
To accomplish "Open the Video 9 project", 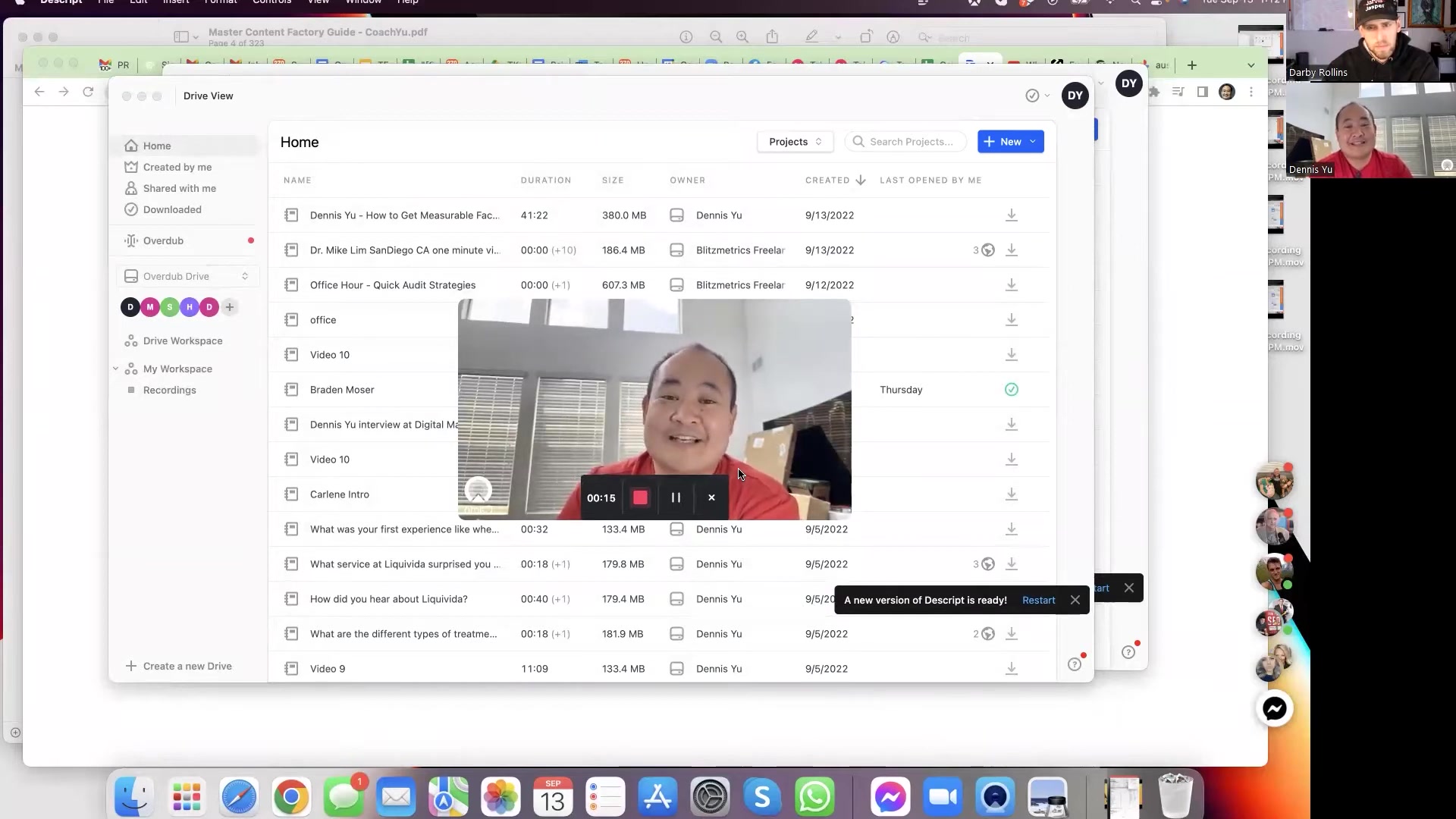I will [328, 669].
